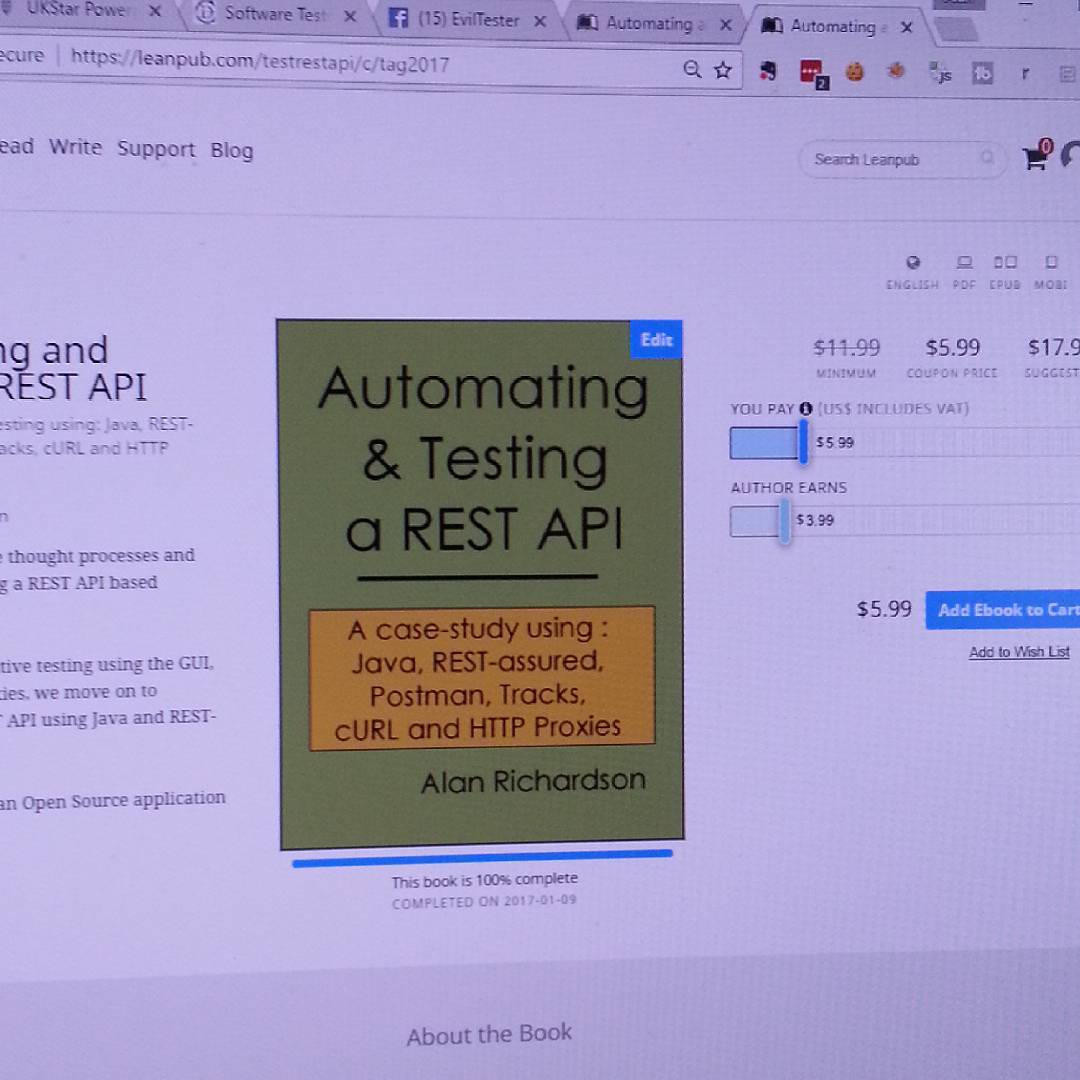This screenshot has height=1080, width=1080.
Task: Click the search magnifier in Search Leanpub box
Action: tap(987, 158)
